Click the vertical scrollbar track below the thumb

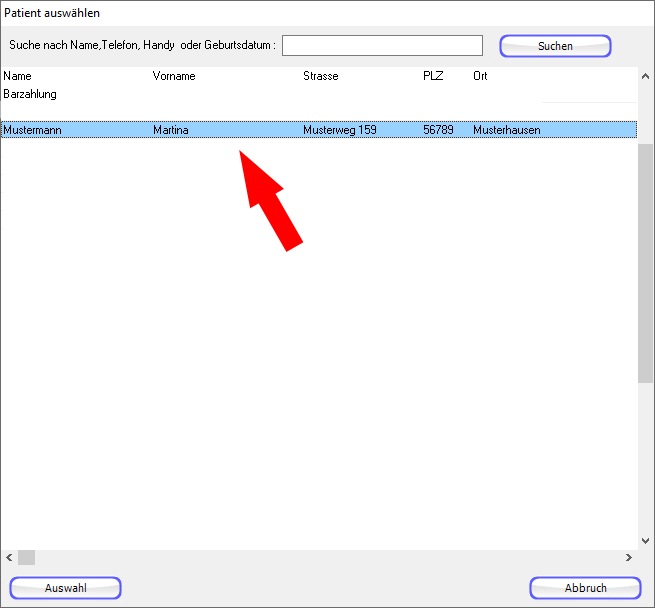pyautogui.click(x=646, y=460)
